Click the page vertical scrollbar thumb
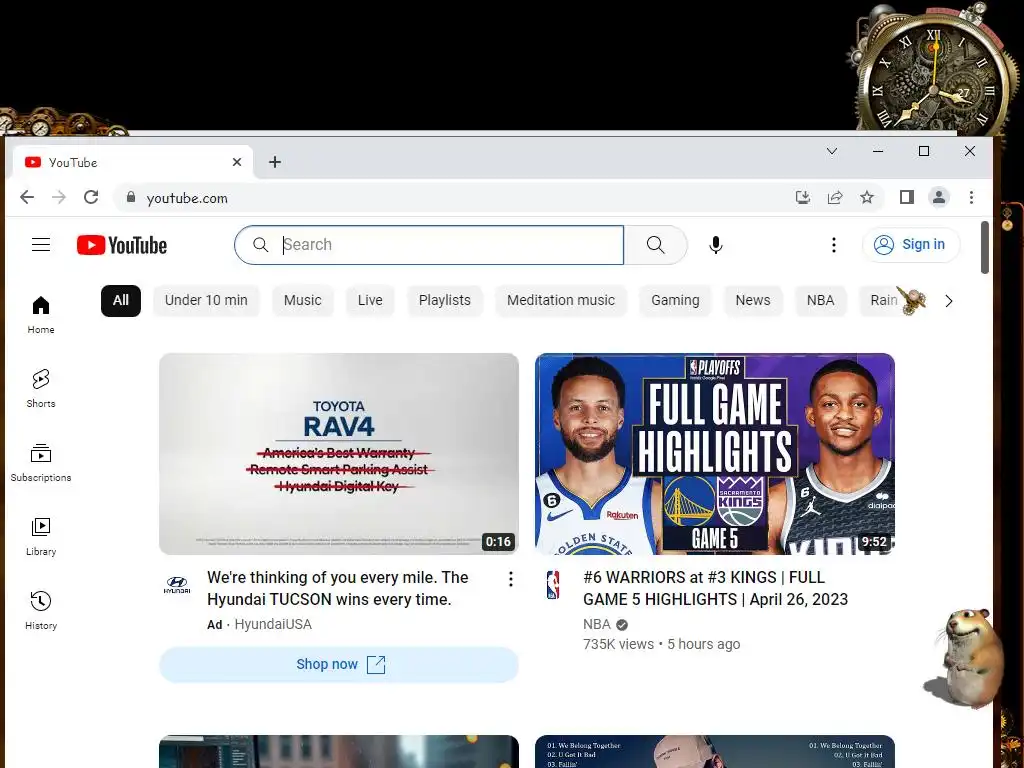The height and width of the screenshot is (768, 1024). click(985, 248)
